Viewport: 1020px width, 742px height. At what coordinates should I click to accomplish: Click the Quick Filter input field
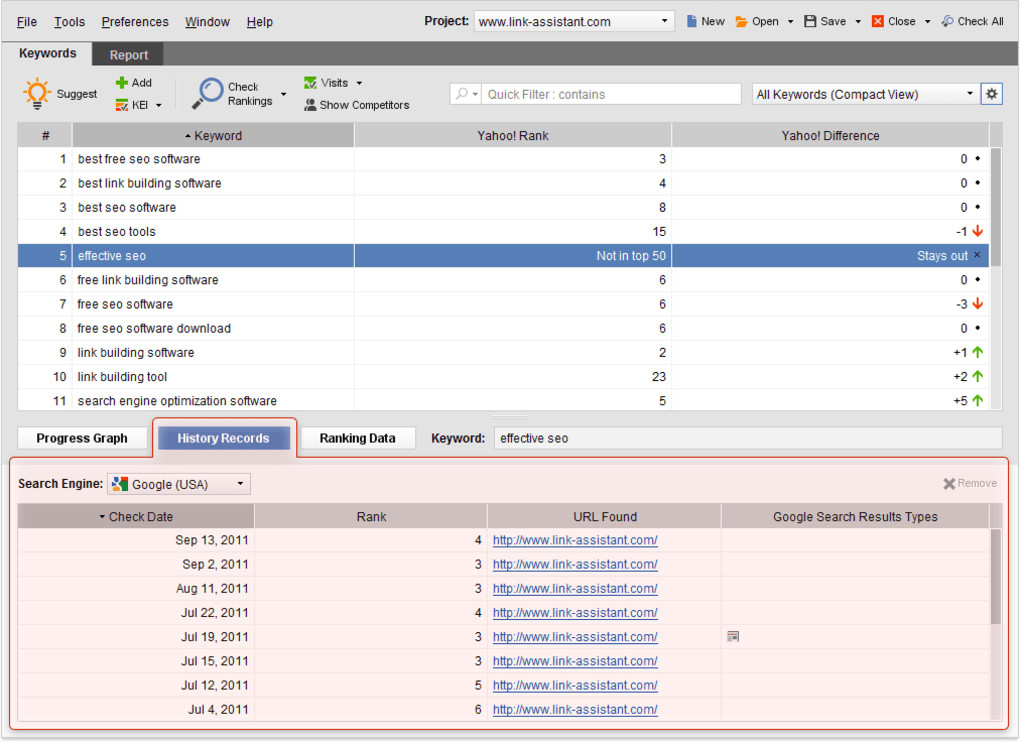point(613,94)
